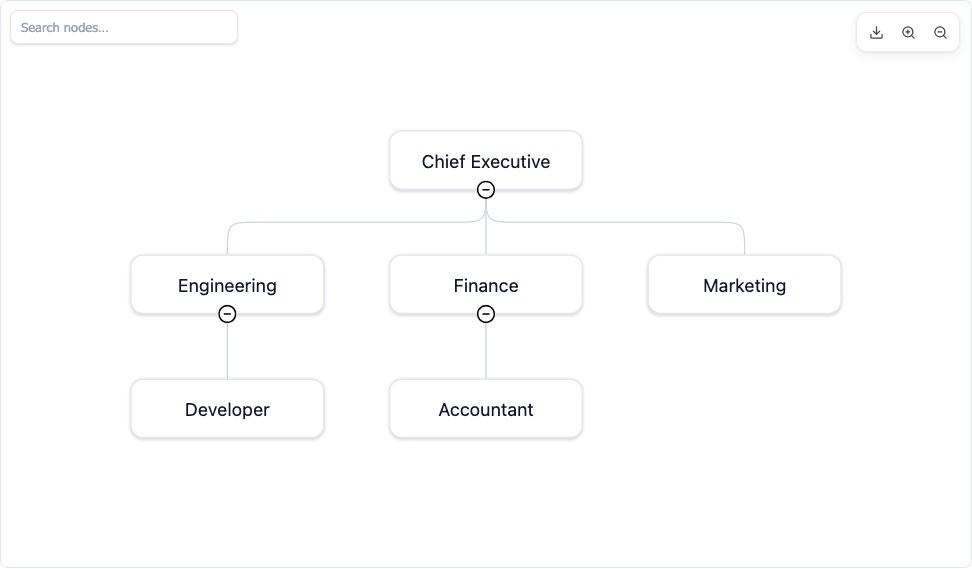Select the Engineering node
Screen dimensions: 972x569
tap(228, 284)
